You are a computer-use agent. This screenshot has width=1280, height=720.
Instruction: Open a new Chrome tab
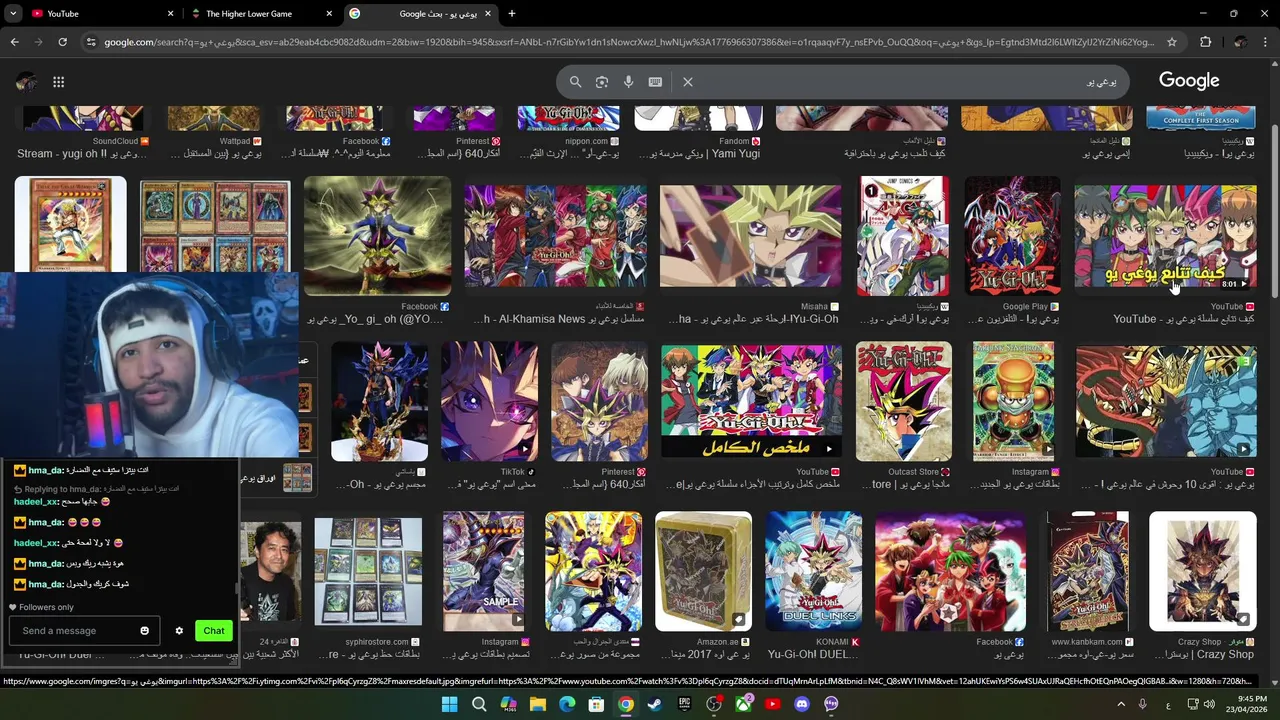coord(512,14)
